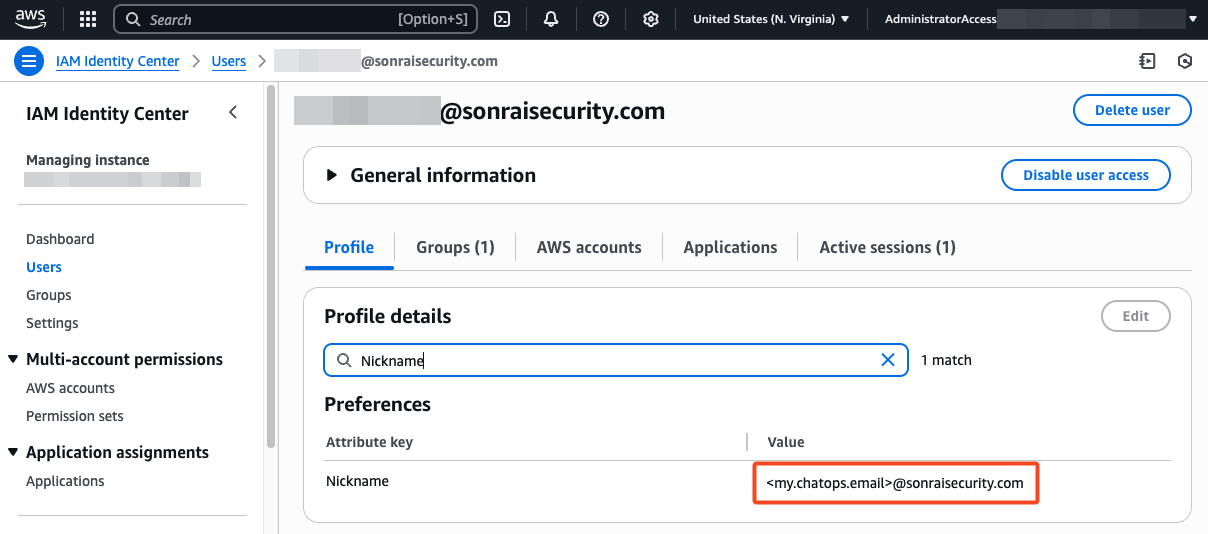Image resolution: width=1208 pixels, height=534 pixels.
Task: Collapse the IAM Identity Center side panel
Action: (x=233, y=112)
